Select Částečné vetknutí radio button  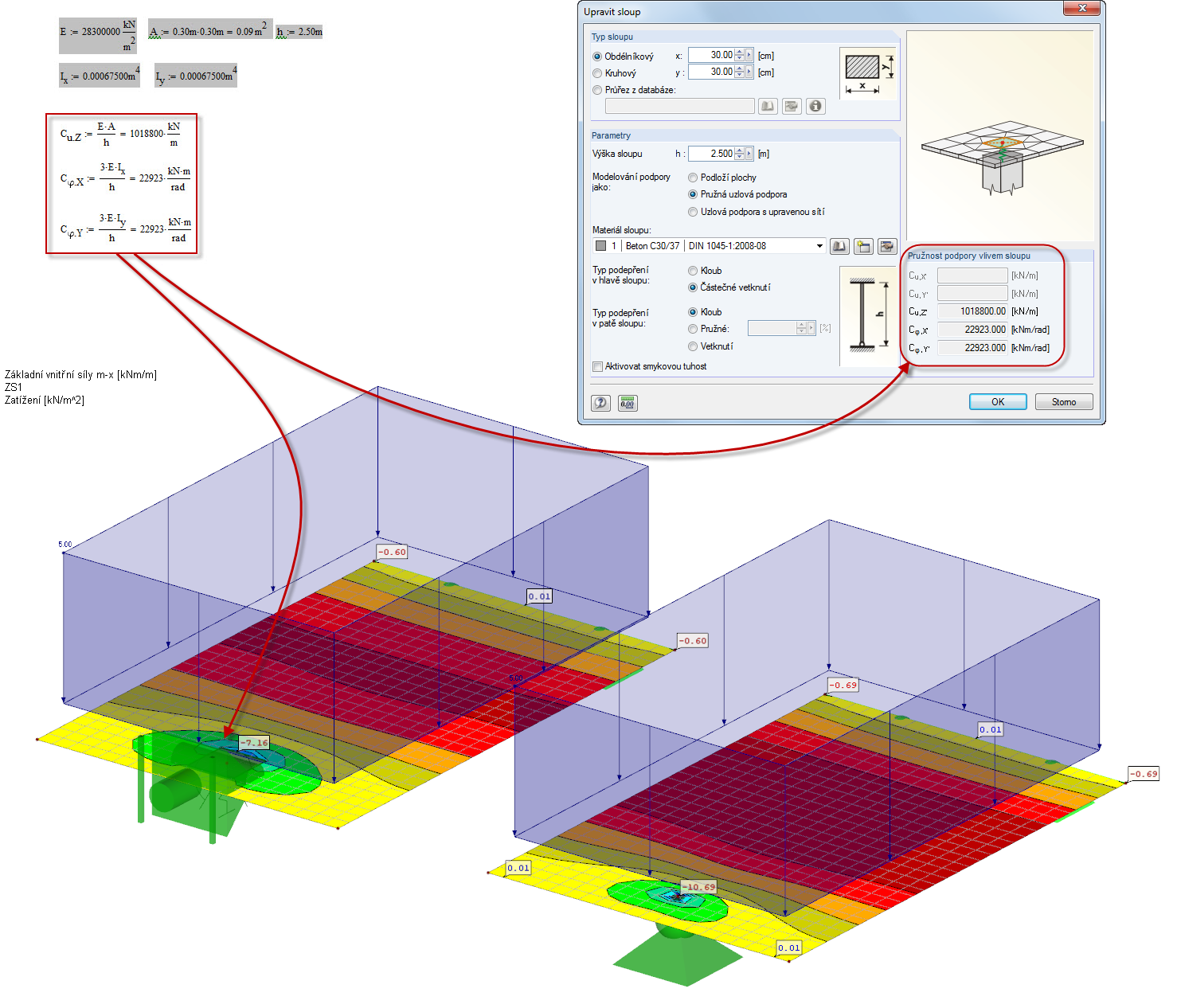pos(693,287)
